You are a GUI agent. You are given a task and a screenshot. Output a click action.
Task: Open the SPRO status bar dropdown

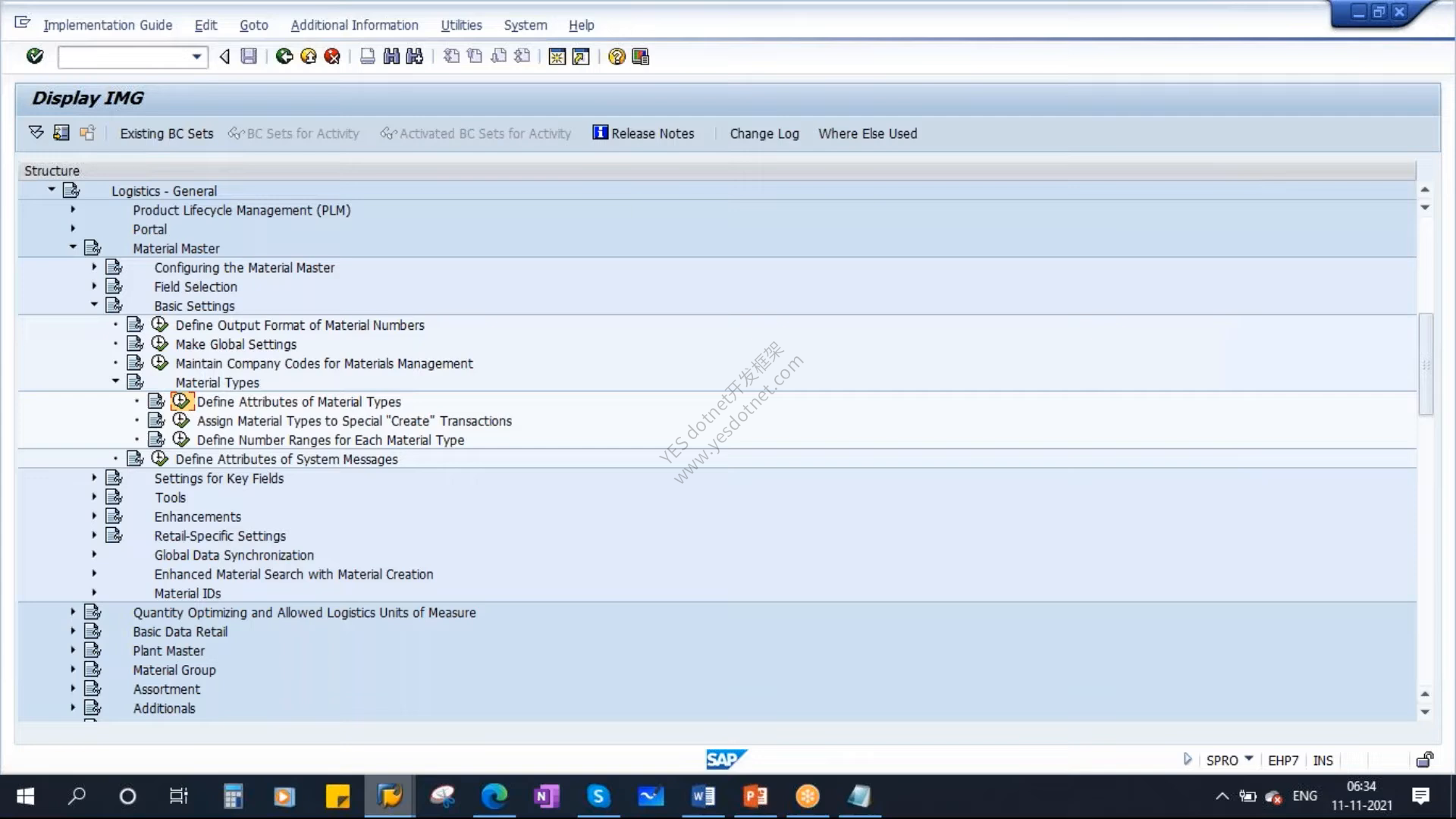[1249, 759]
